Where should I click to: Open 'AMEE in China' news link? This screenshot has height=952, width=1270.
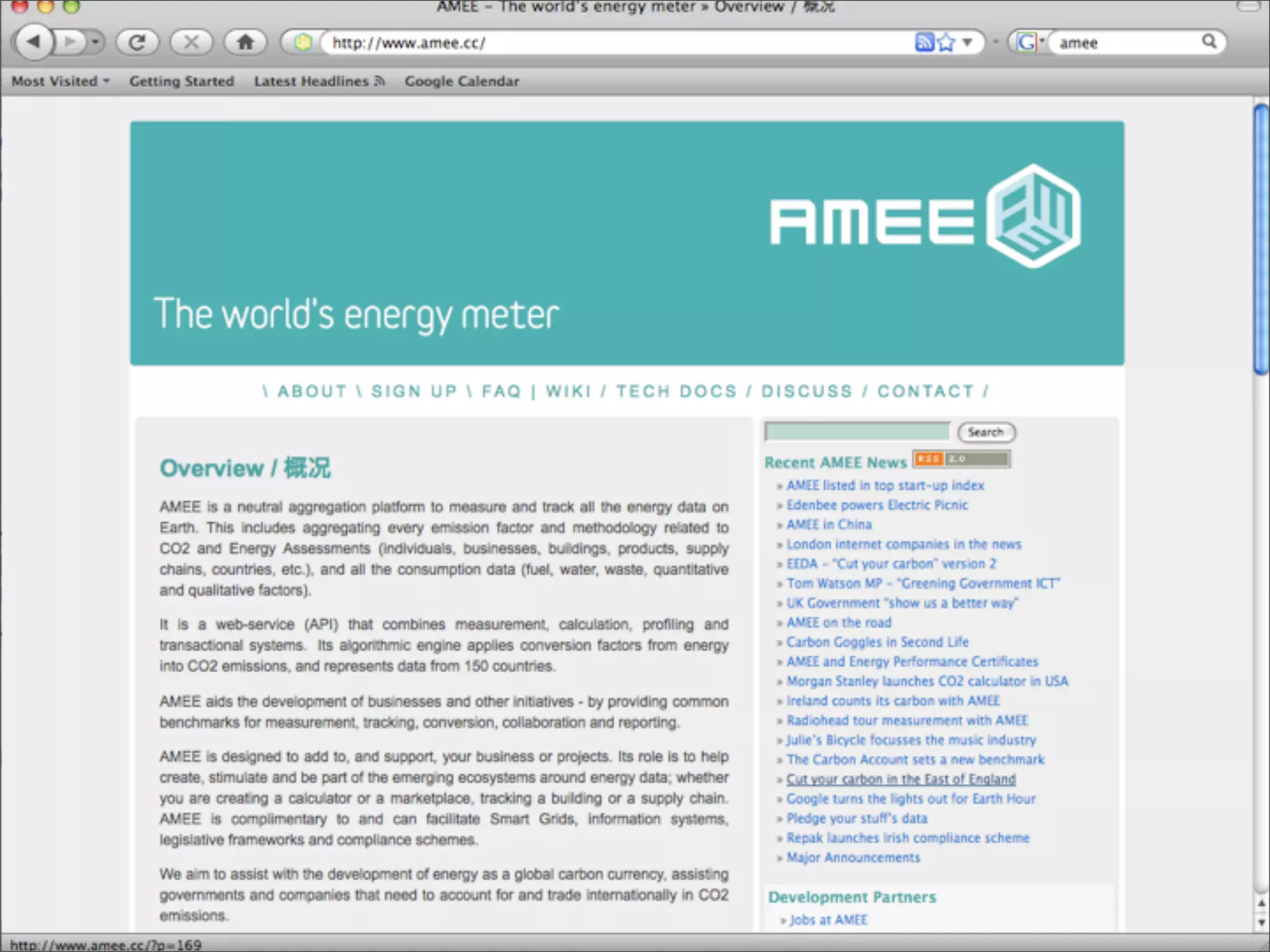(829, 524)
